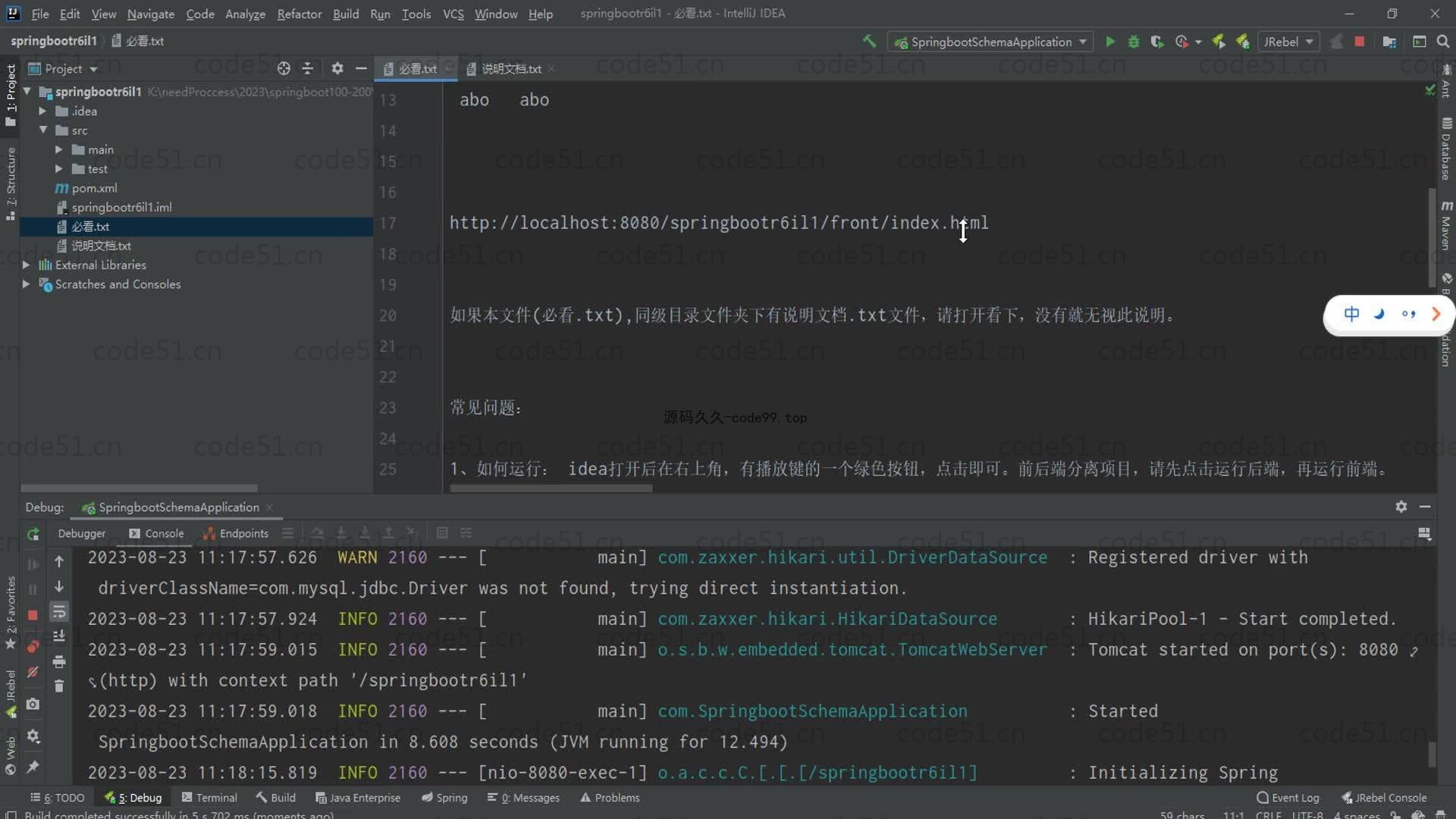The width and height of the screenshot is (1456, 819).
Task: Open JRebel Console
Action: pyautogui.click(x=1384, y=797)
